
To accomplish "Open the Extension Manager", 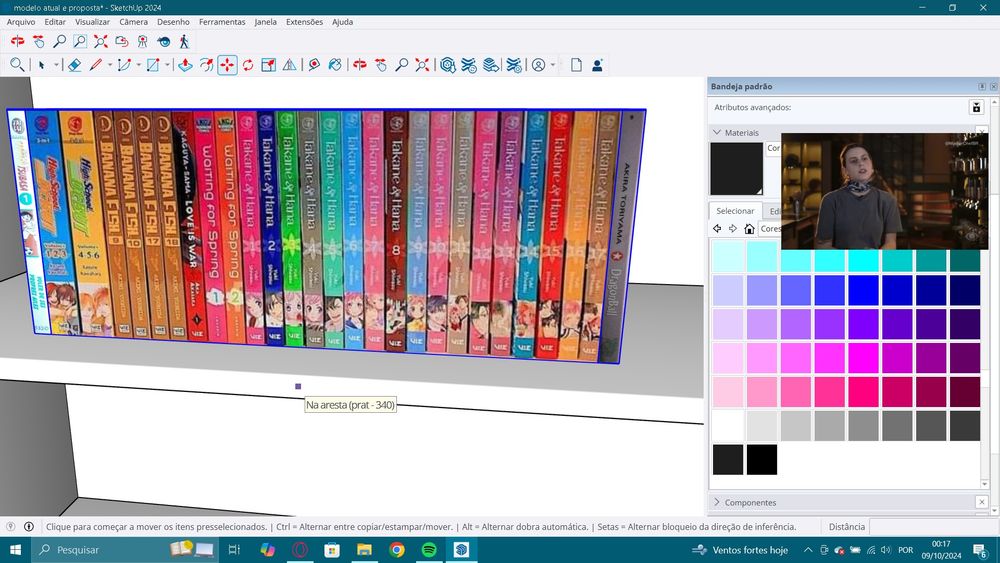I will [x=513, y=65].
